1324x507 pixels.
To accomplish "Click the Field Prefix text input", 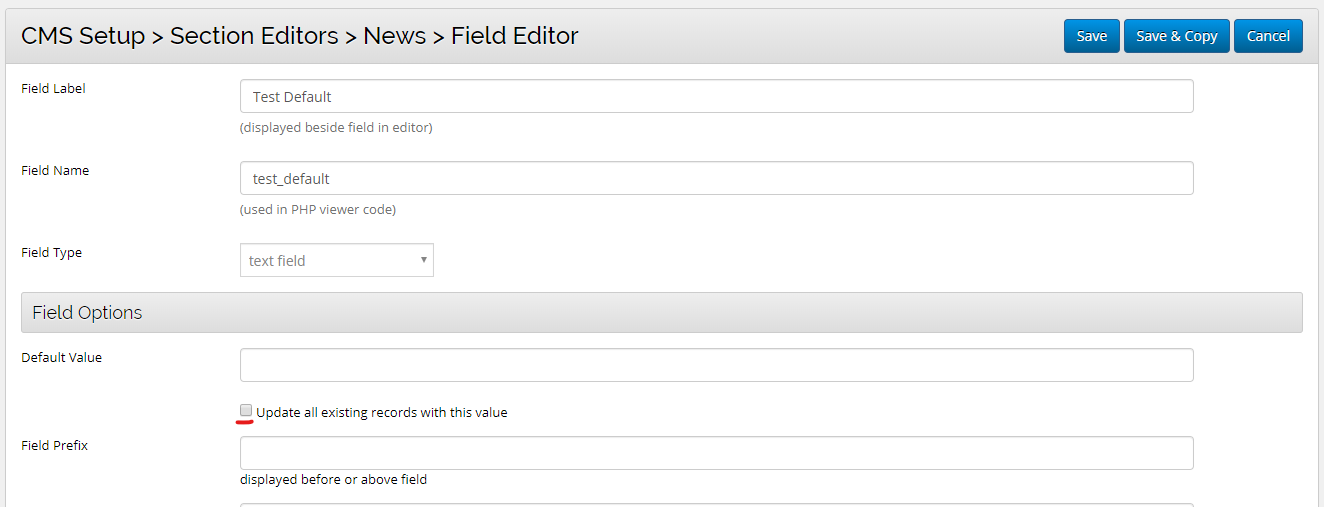I will pos(716,453).
